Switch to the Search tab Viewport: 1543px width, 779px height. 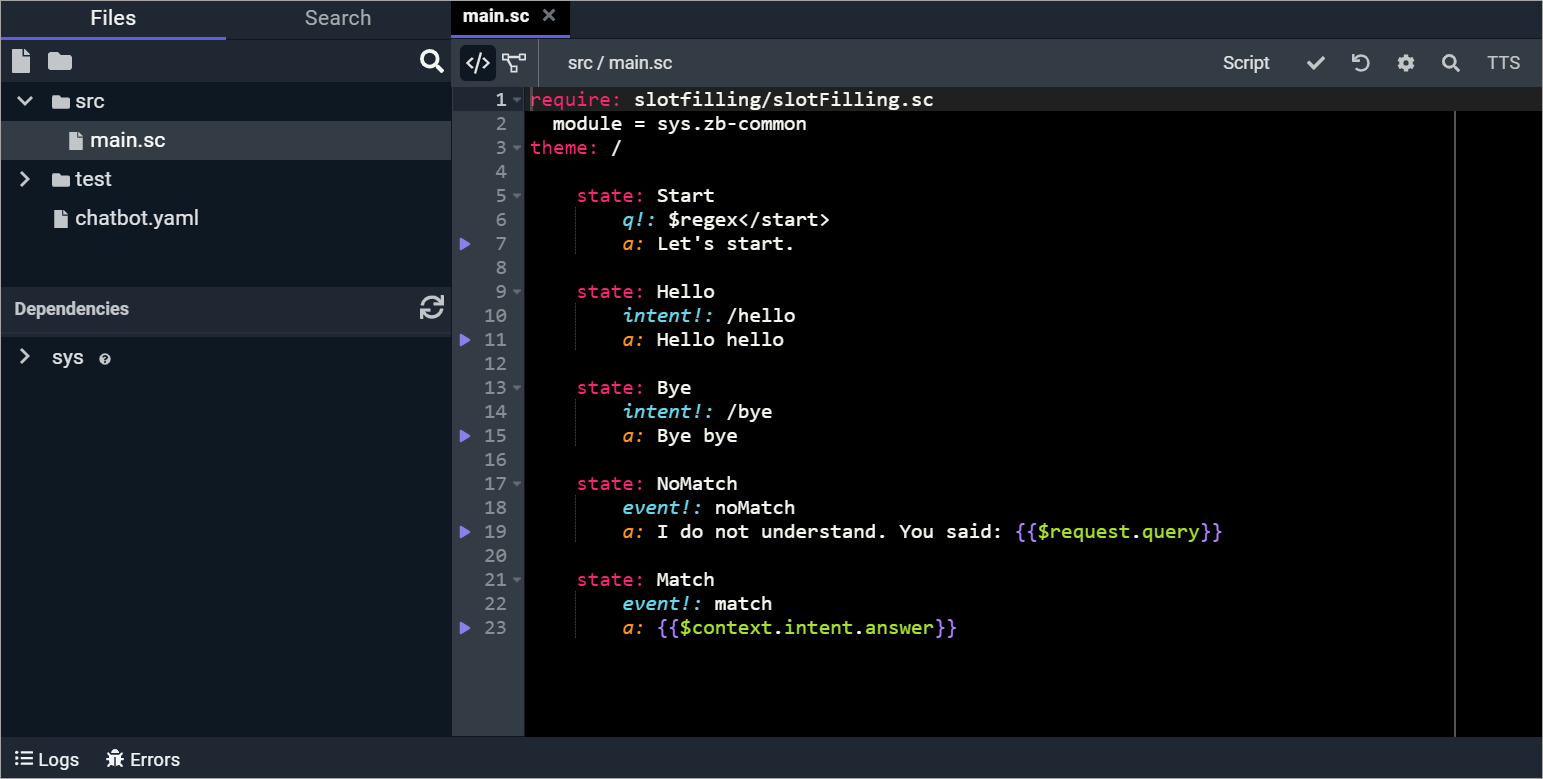pyautogui.click(x=337, y=18)
